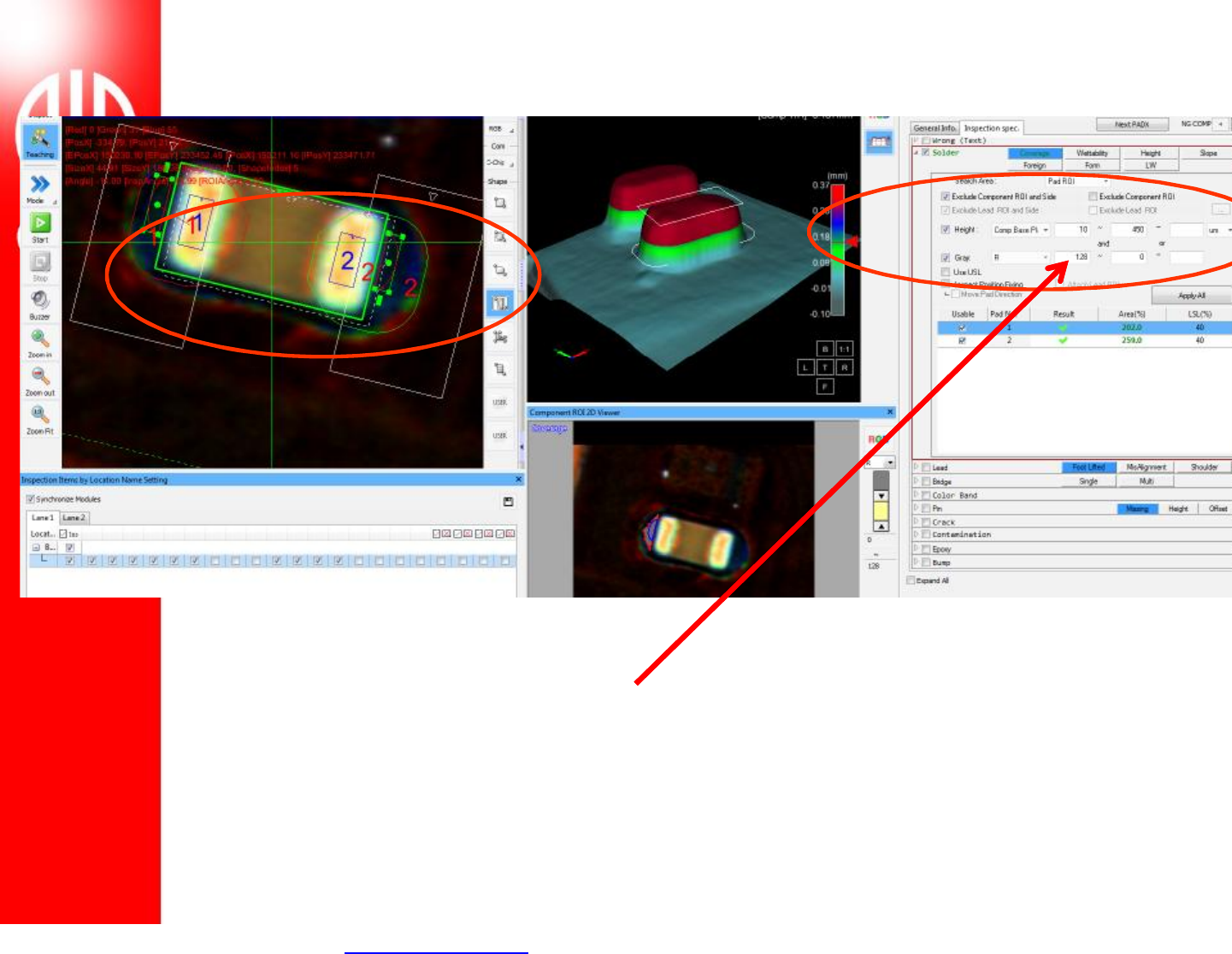Image resolution: width=1232 pixels, height=954 pixels.
Task: Switch to the Lane 2 tab
Action: coord(74,518)
